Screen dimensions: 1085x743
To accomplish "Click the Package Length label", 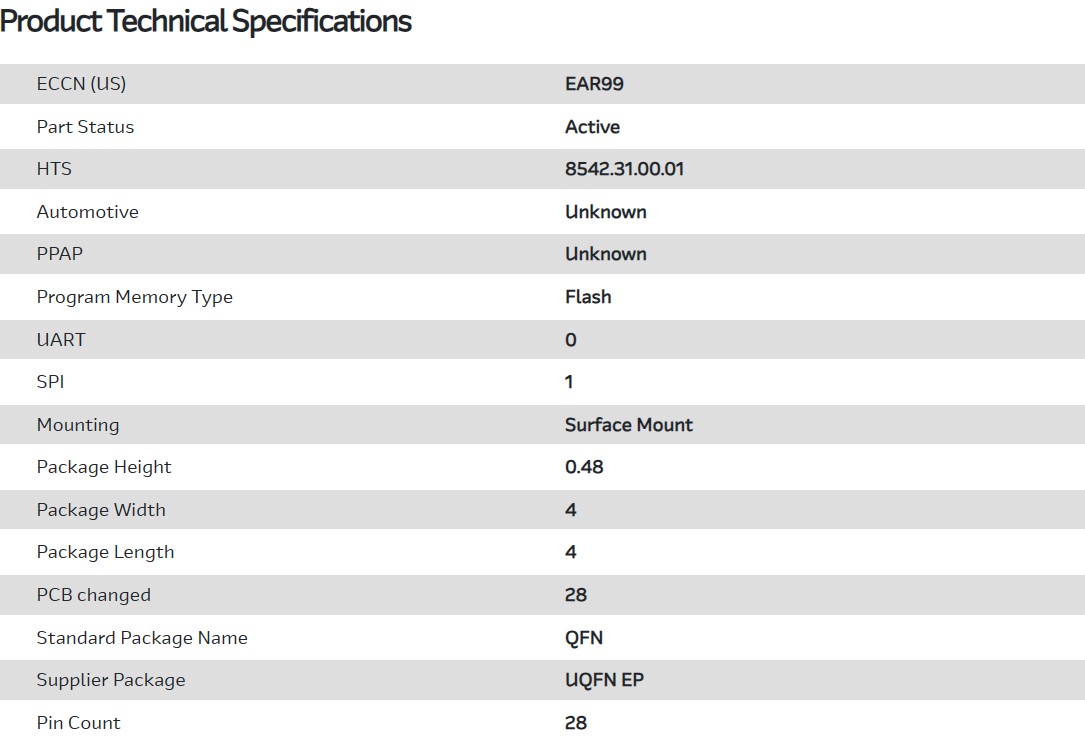I will tap(105, 552).
